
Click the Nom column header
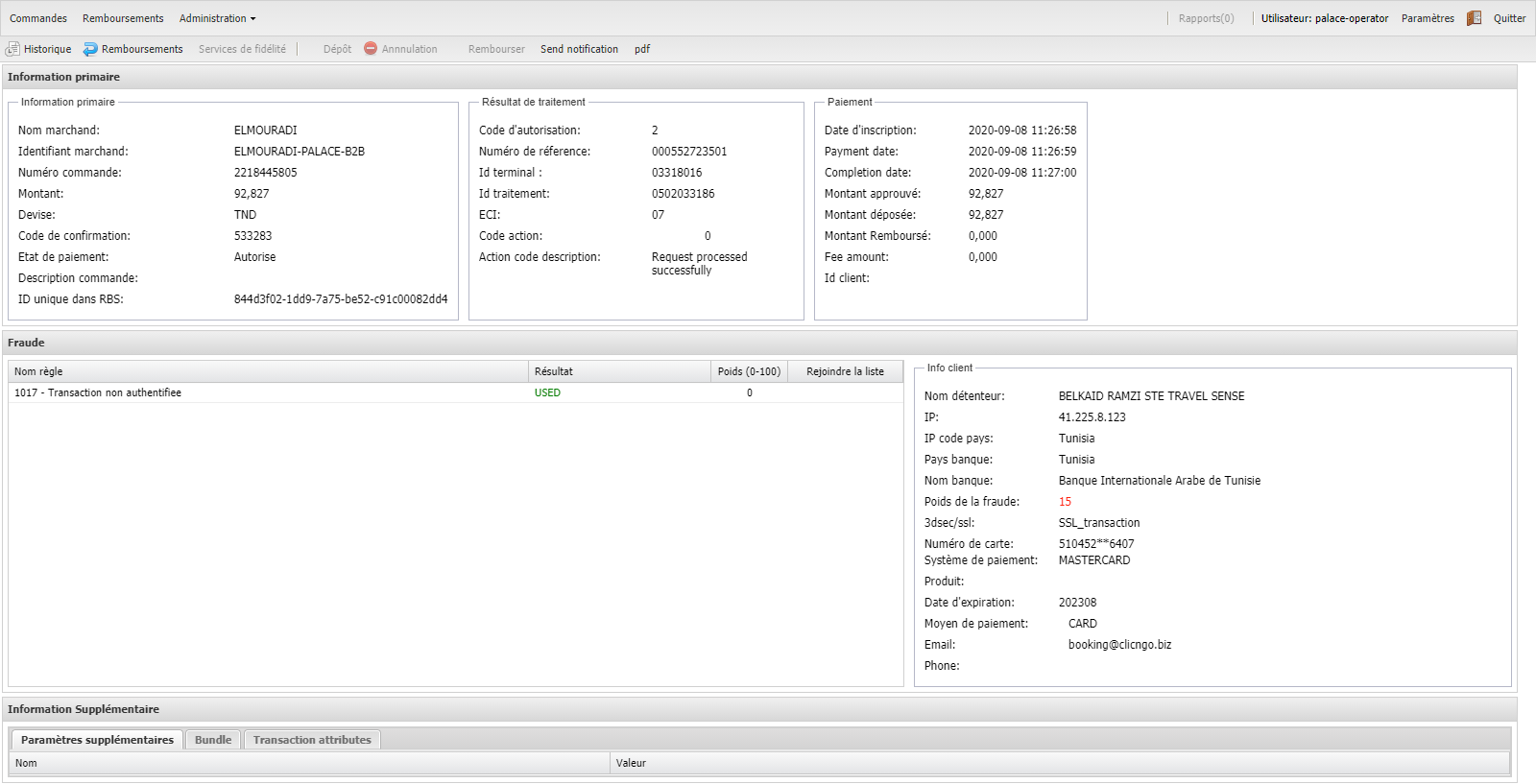(x=309, y=763)
